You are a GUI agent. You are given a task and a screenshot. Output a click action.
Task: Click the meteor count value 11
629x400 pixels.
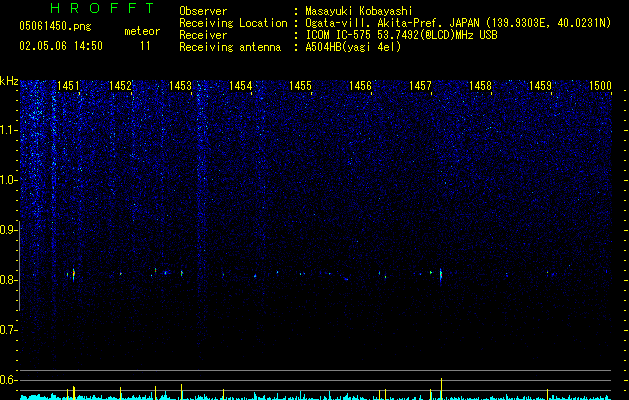(145, 46)
